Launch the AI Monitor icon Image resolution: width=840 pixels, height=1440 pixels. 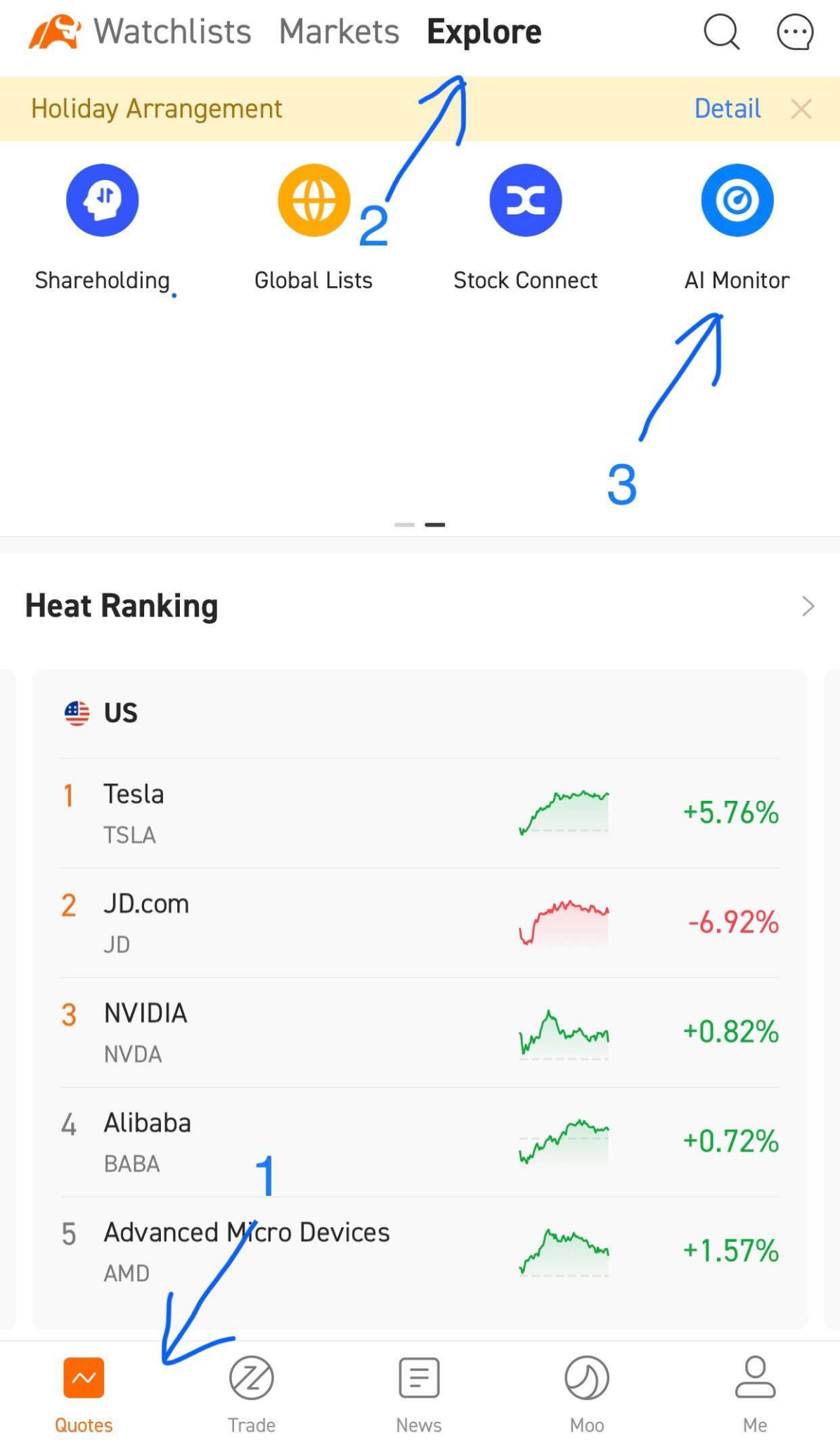(737, 200)
